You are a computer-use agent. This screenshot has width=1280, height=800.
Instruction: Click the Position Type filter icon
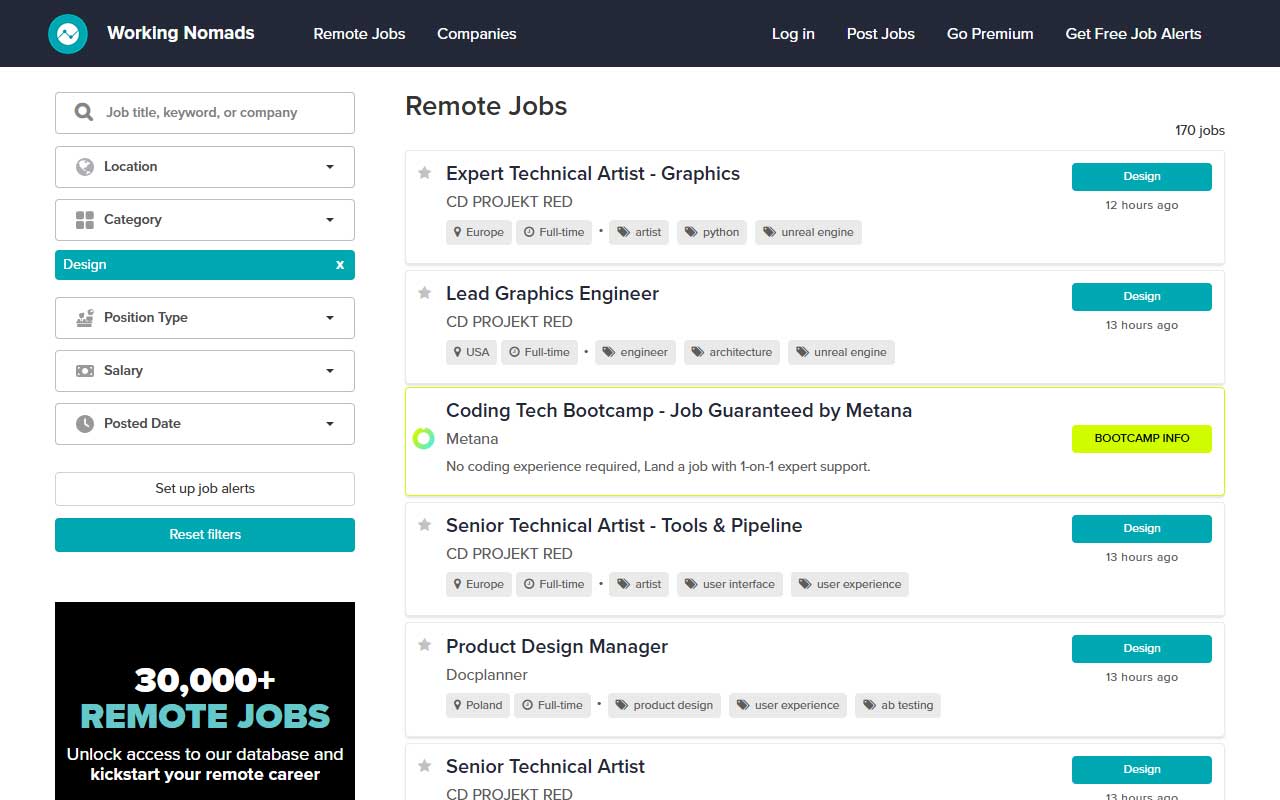[85, 317]
